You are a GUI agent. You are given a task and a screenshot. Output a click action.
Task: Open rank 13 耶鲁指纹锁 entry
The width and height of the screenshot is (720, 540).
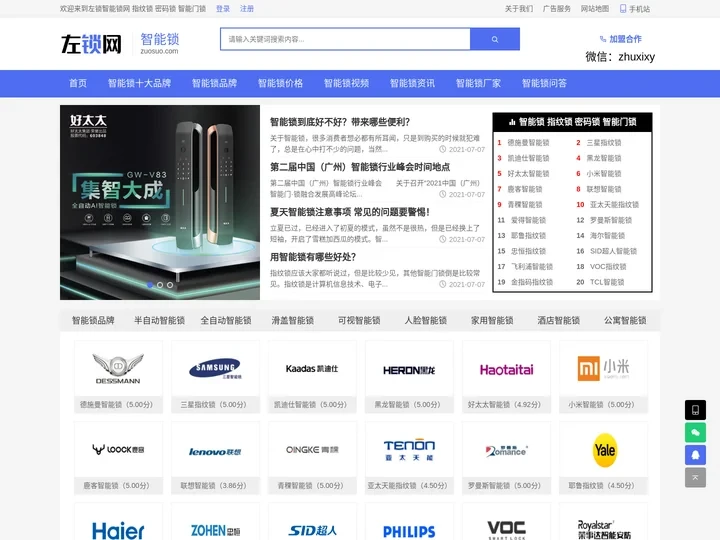pos(528,236)
